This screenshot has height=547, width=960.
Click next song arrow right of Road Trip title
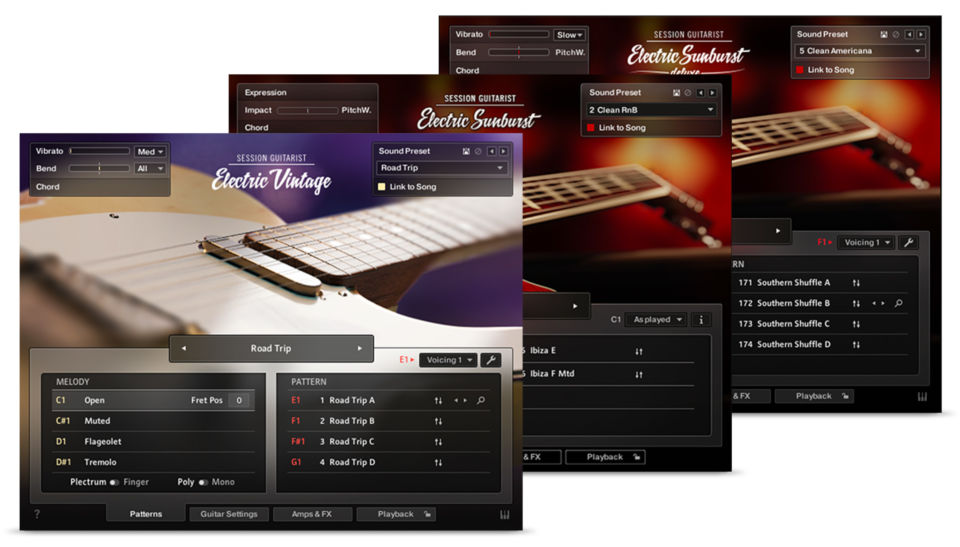[x=359, y=349]
